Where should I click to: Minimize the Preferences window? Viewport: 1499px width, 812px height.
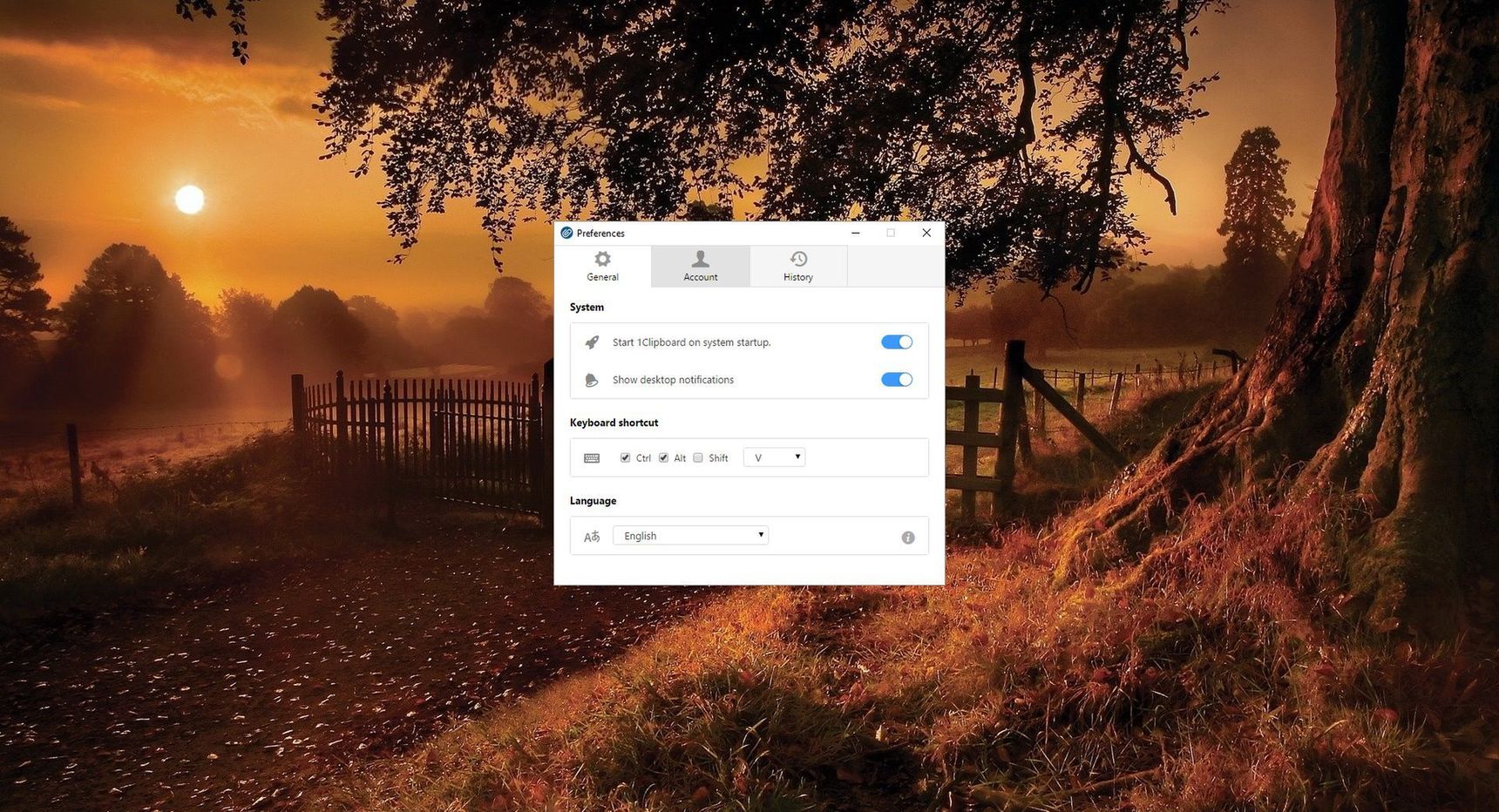coord(856,233)
